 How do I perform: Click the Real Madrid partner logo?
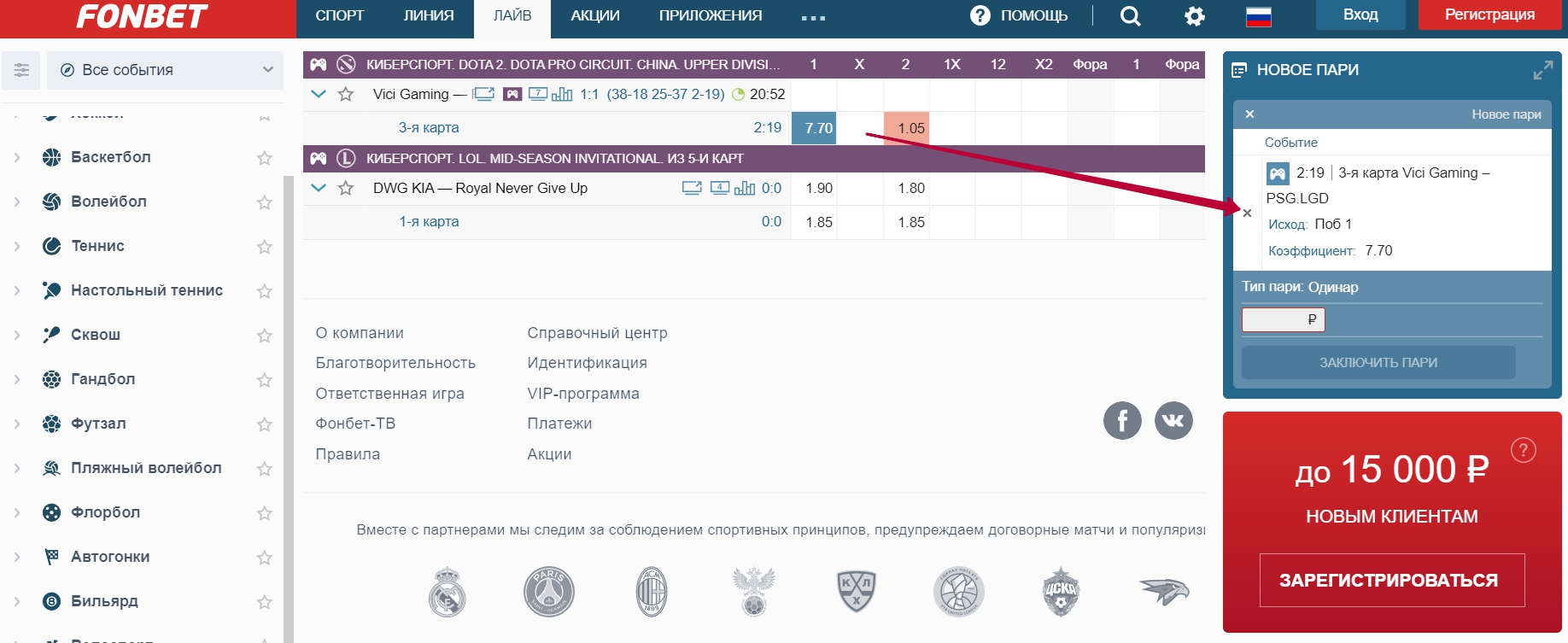[x=447, y=592]
